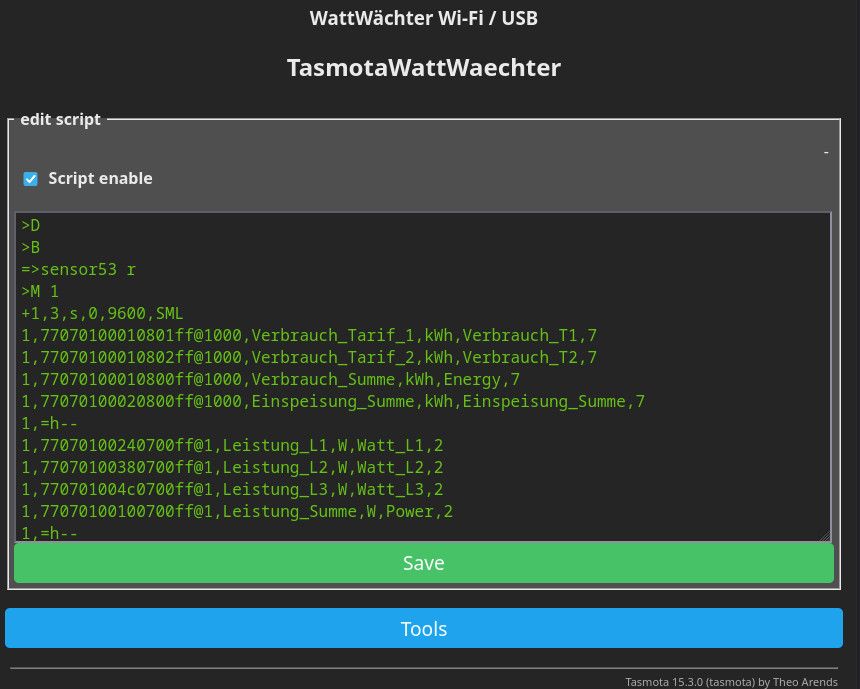The width and height of the screenshot is (860, 689).
Task: Click the Leistung_Summe Power script line
Action: tap(237, 511)
